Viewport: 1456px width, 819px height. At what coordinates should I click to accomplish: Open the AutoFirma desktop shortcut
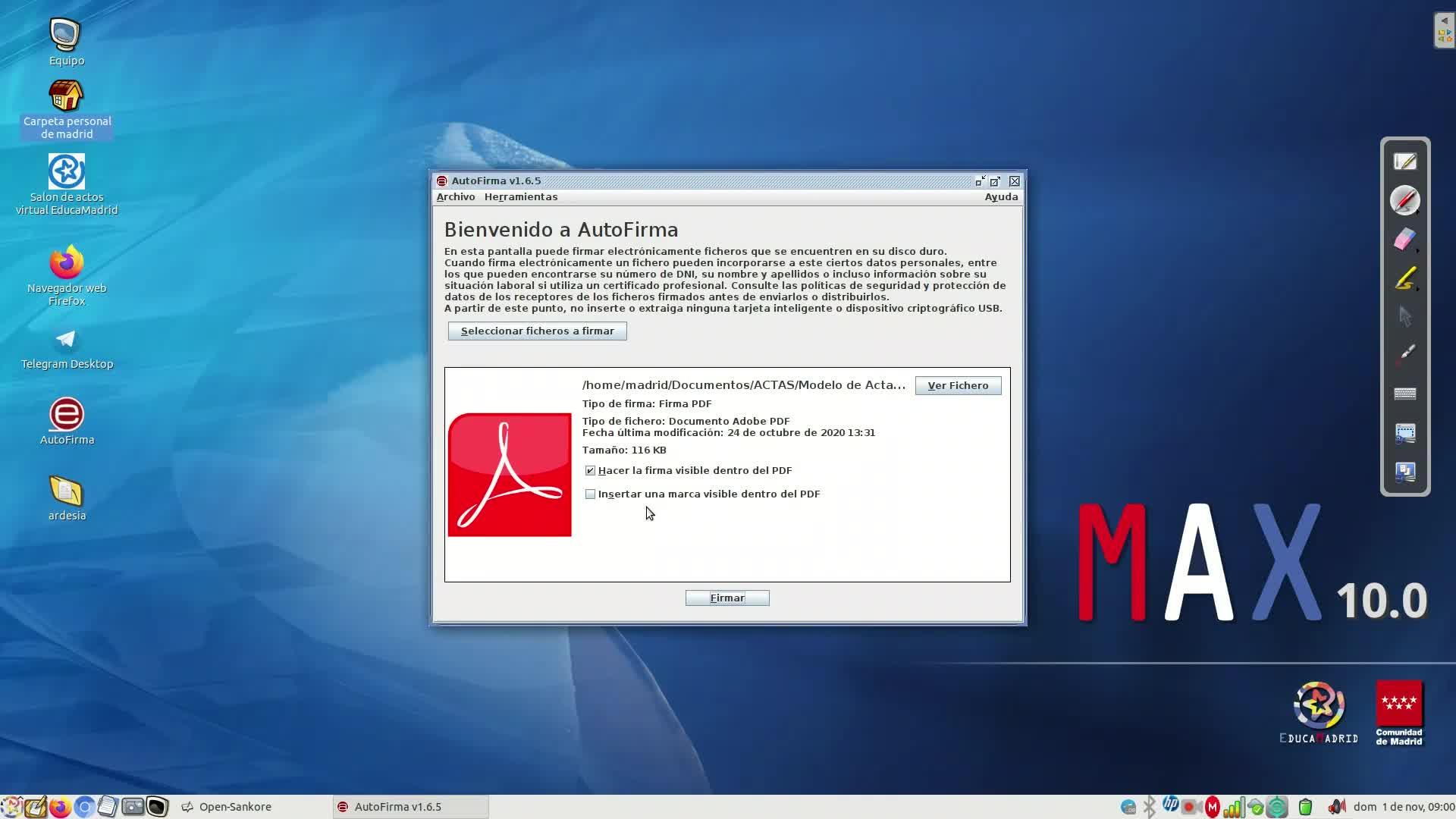[x=67, y=422]
